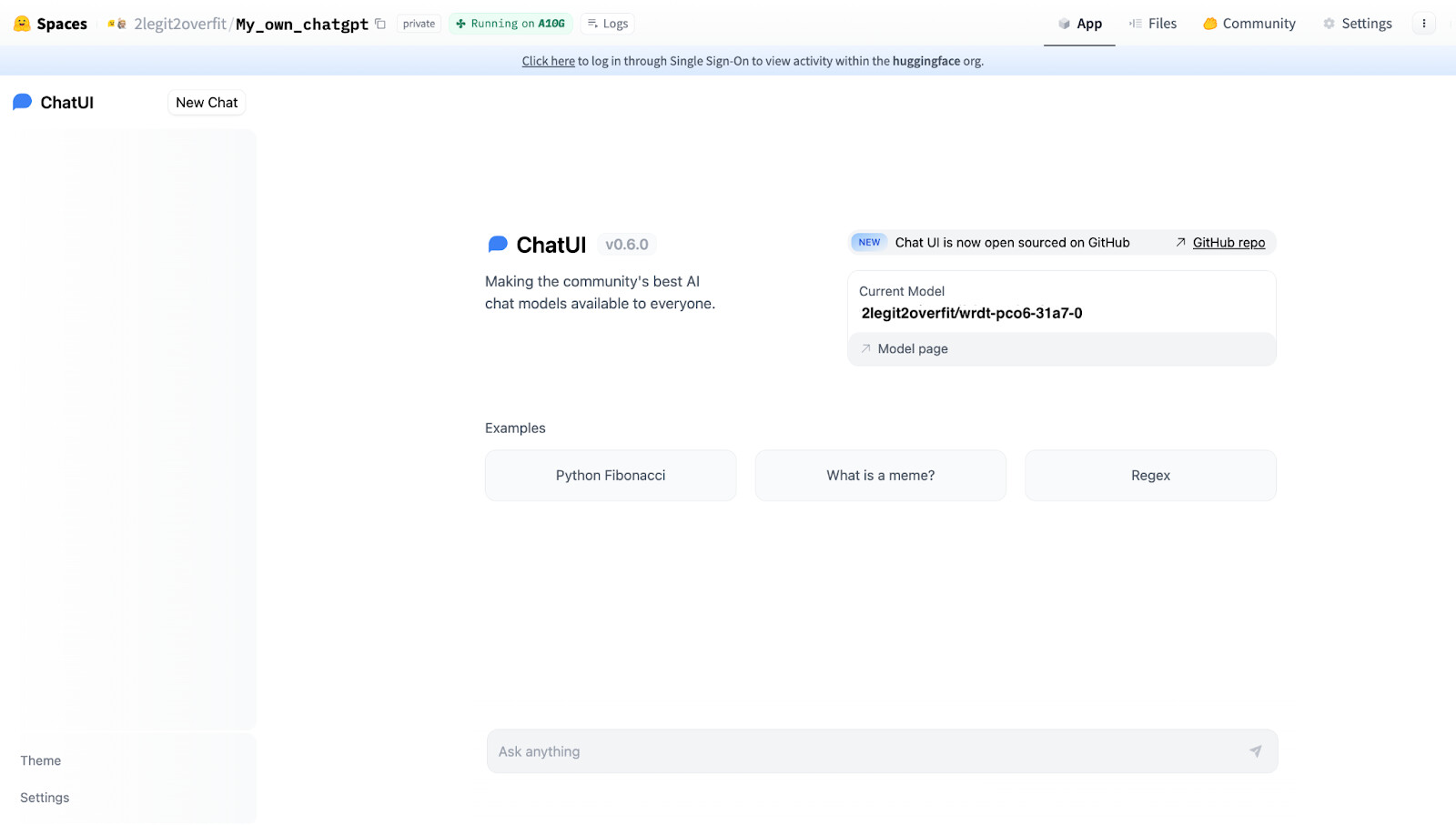Go to the Community tab
The height and width of the screenshot is (825, 1456).
(1249, 24)
